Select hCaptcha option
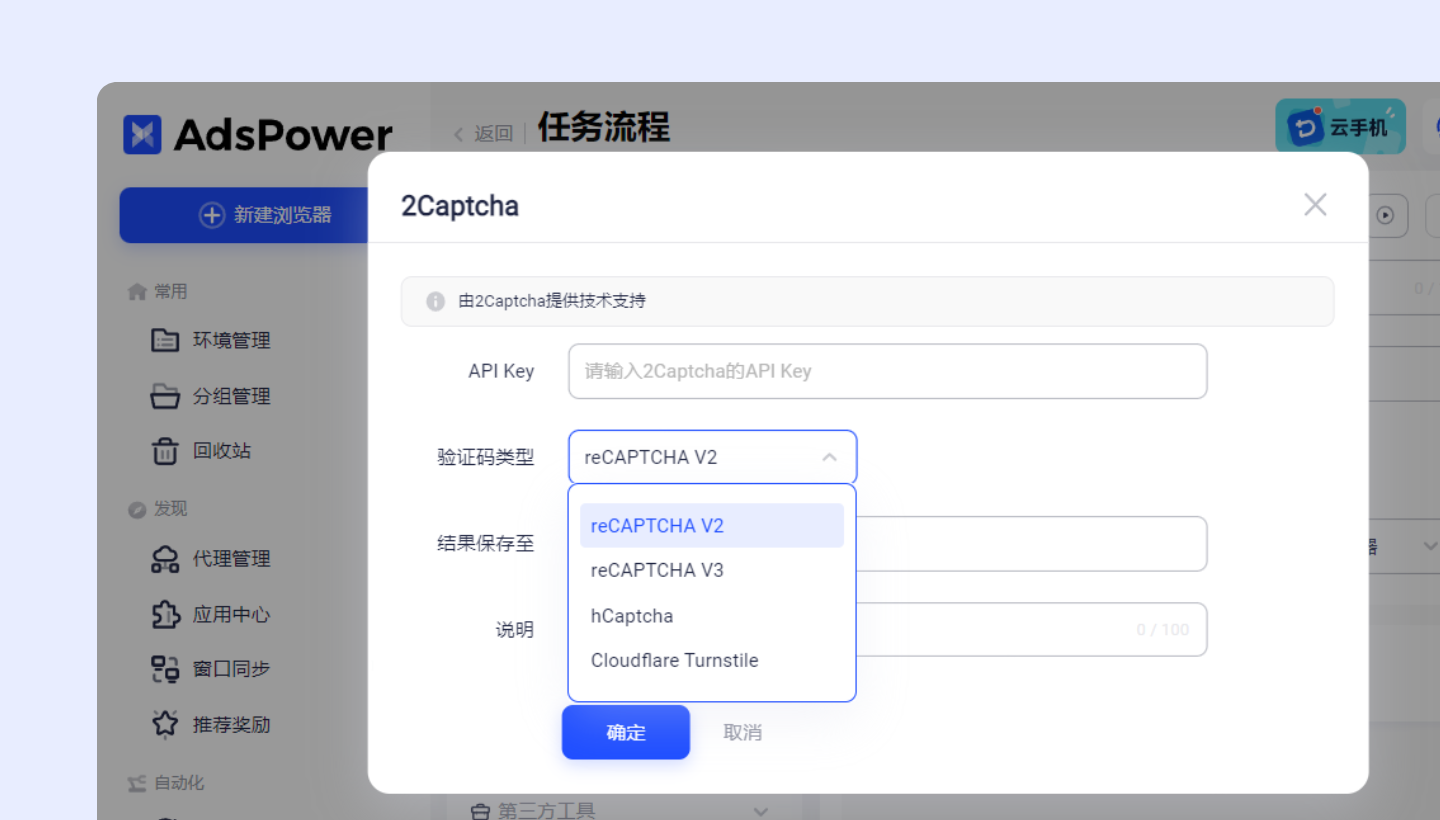 pyautogui.click(x=712, y=616)
